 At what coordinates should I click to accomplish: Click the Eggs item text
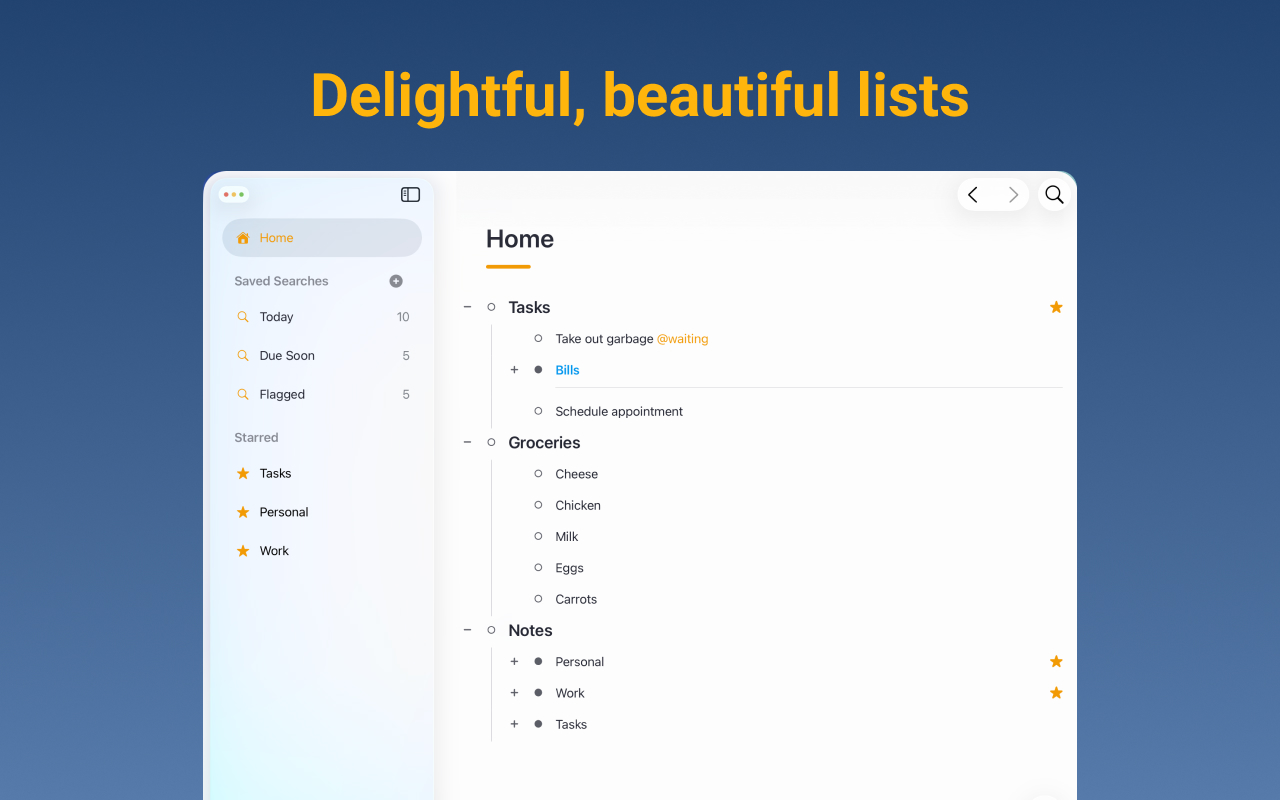[x=569, y=568]
